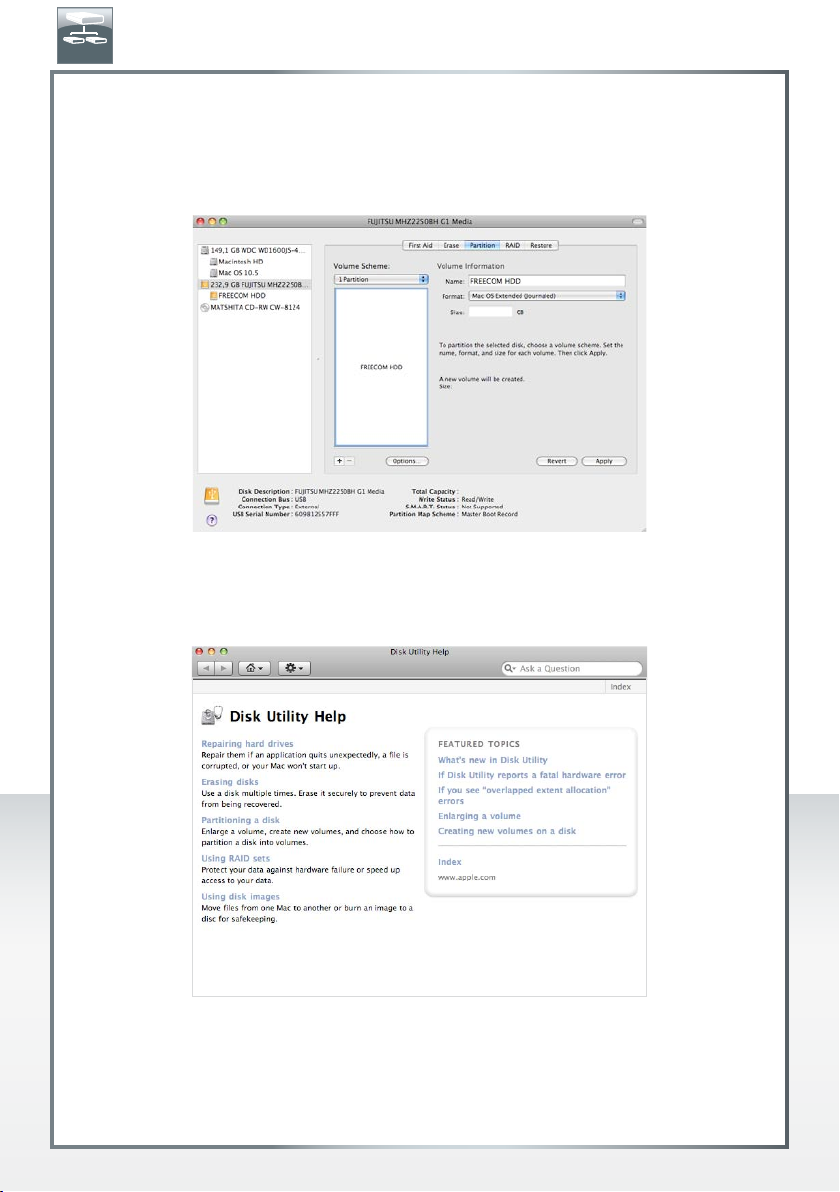The image size is (840, 1192).
Task: Switch to the First Aid tab
Action: (420, 246)
